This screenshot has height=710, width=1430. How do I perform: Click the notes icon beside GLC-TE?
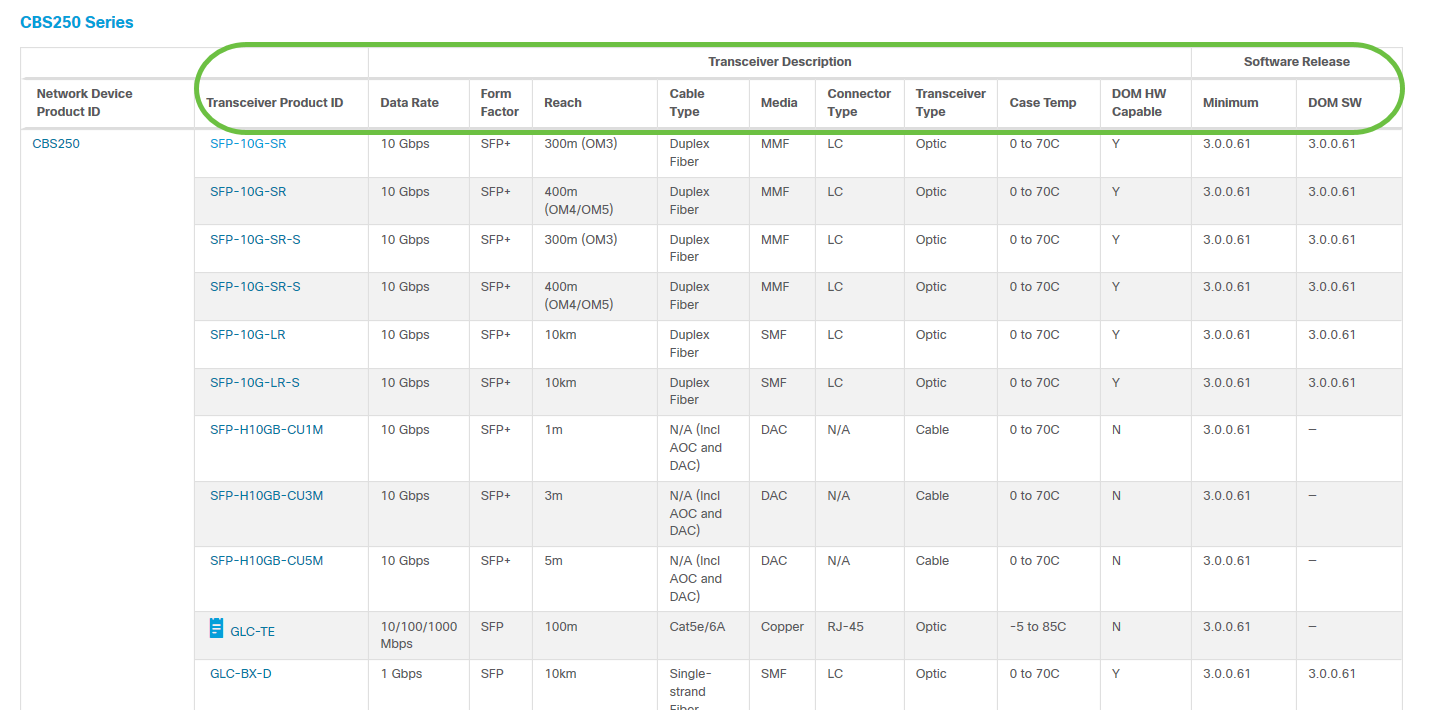click(216, 628)
